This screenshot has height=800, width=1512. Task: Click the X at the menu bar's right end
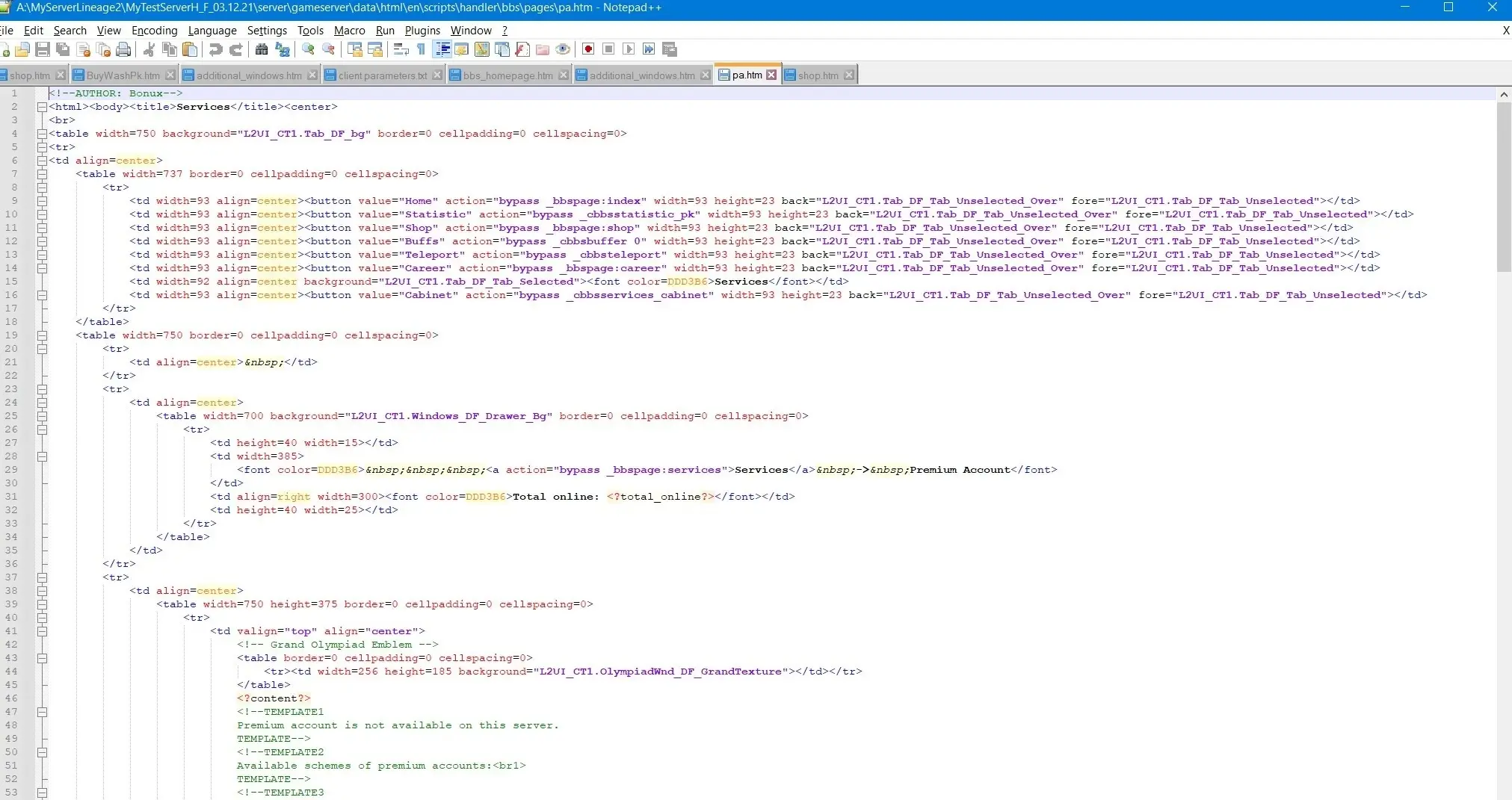coord(1505,31)
